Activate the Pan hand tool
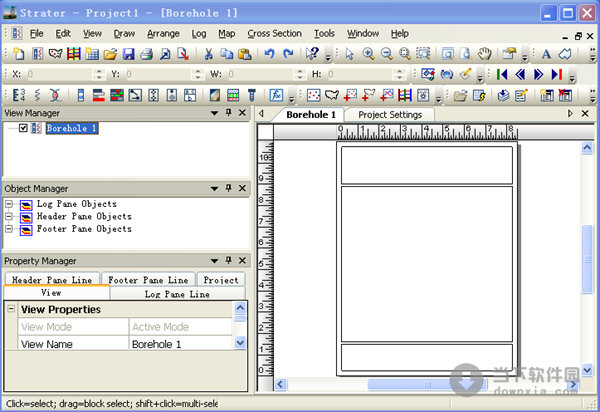The image size is (600, 412). click(x=484, y=54)
